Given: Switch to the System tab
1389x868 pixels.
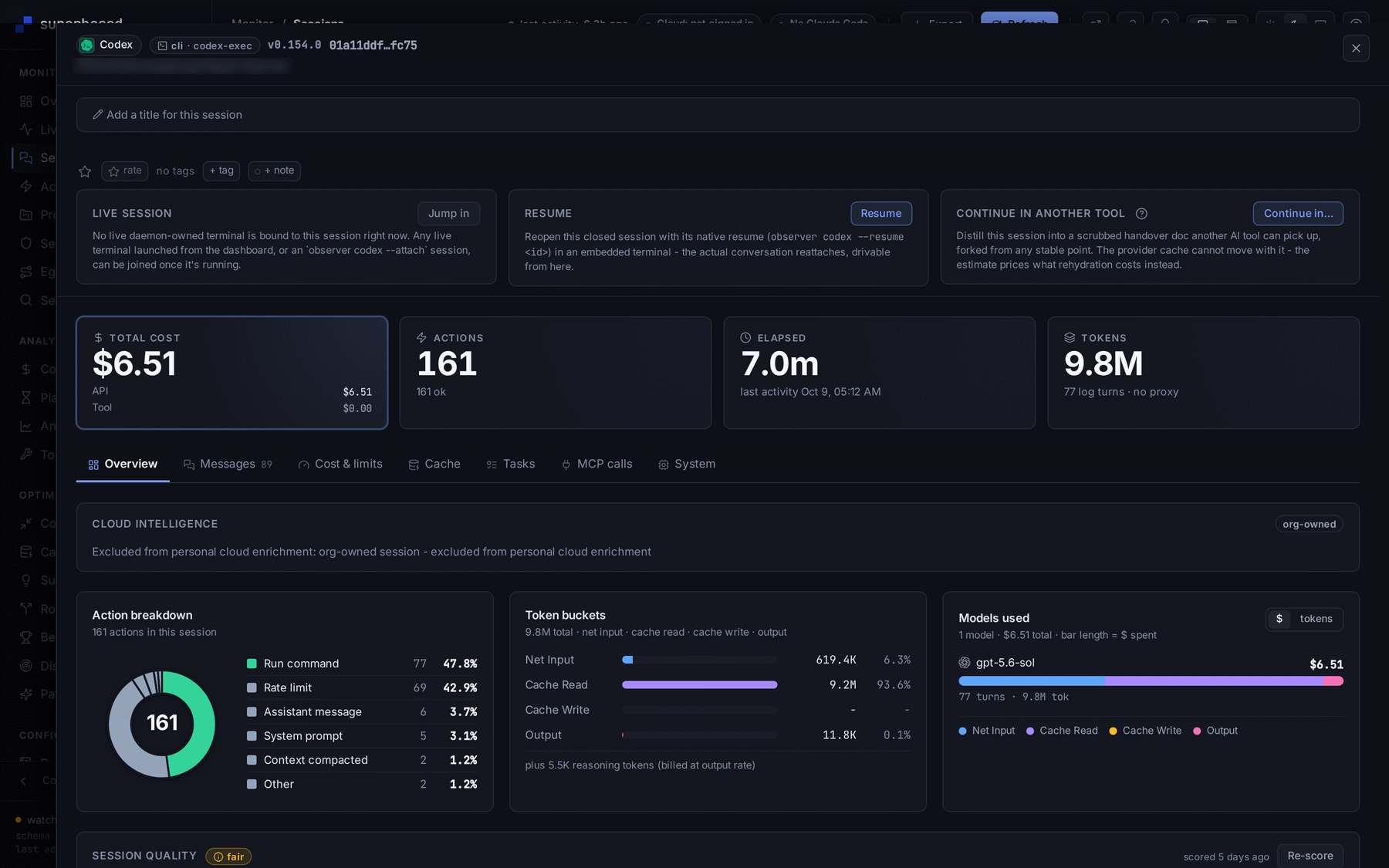Looking at the screenshot, I should coord(687,464).
